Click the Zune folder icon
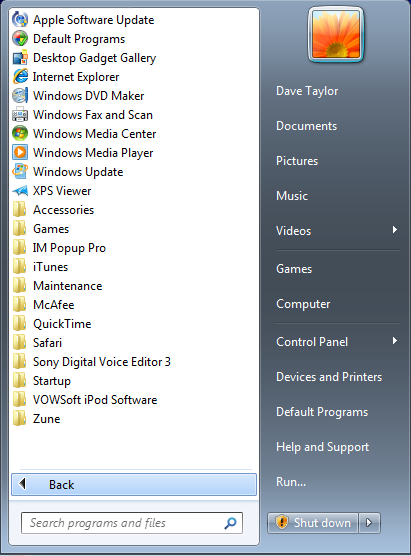This screenshot has height=556, width=411. [x=20, y=418]
